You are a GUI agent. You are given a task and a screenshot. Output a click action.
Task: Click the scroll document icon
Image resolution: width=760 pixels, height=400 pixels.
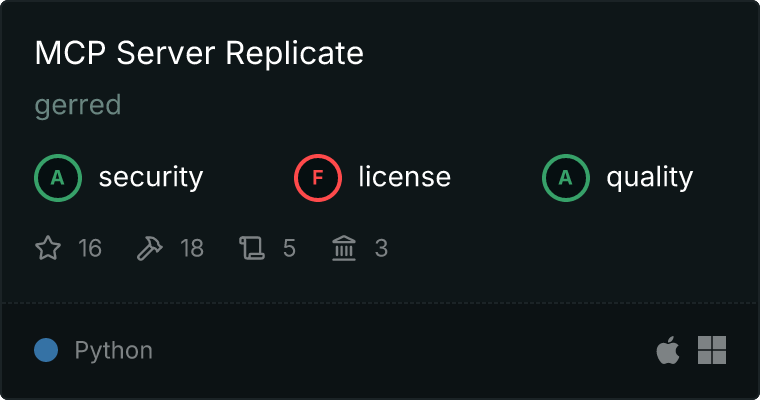point(252,248)
